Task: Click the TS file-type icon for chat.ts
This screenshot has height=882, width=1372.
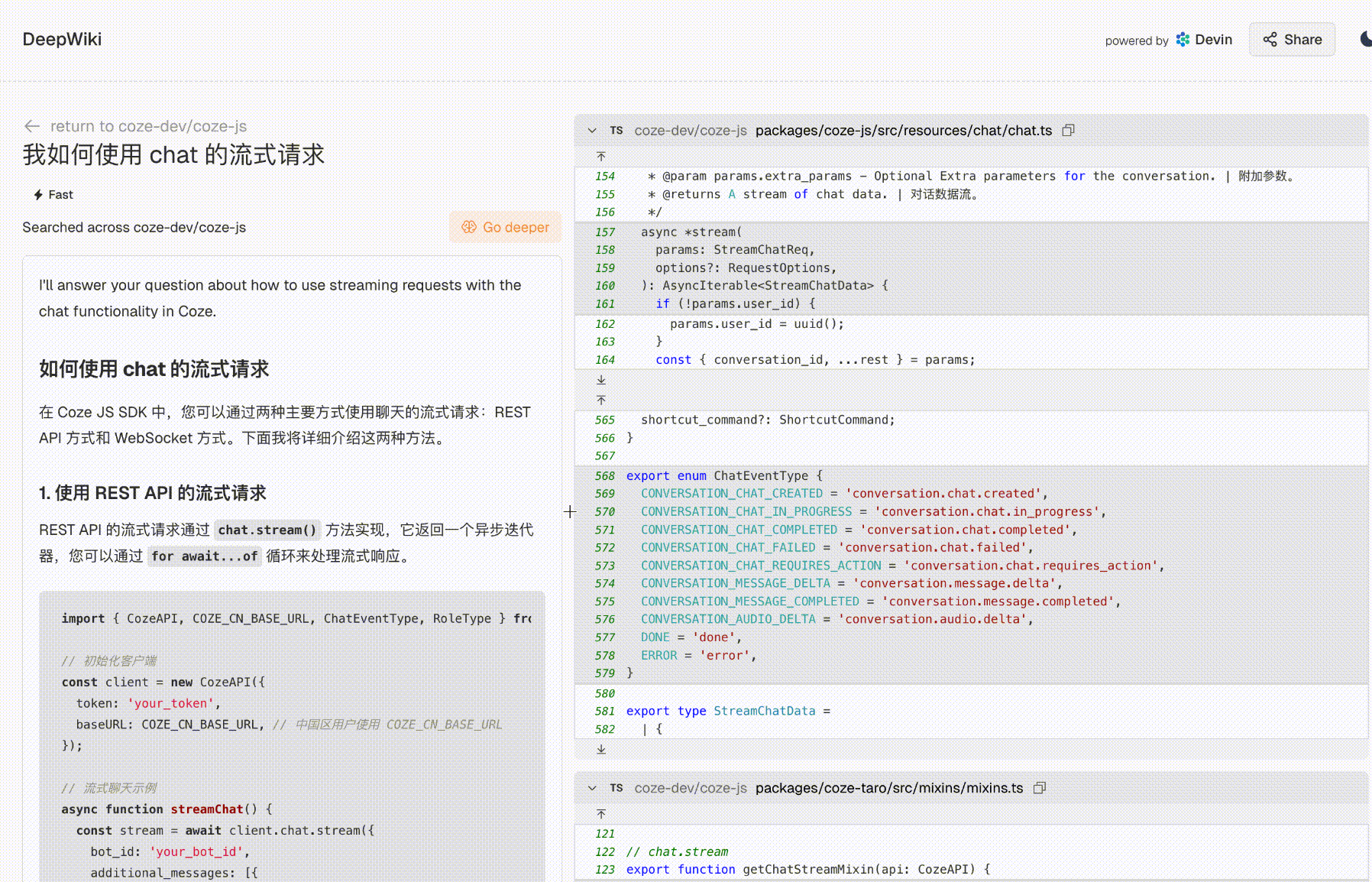Action: point(616,131)
